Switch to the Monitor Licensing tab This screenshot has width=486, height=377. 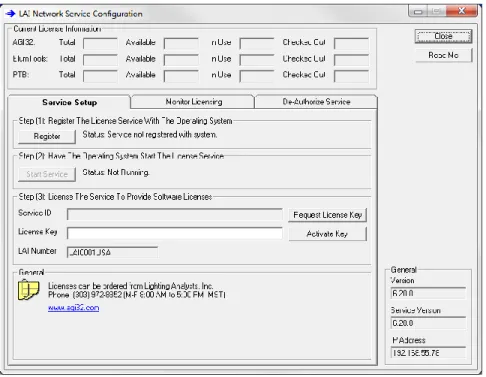pos(193,102)
